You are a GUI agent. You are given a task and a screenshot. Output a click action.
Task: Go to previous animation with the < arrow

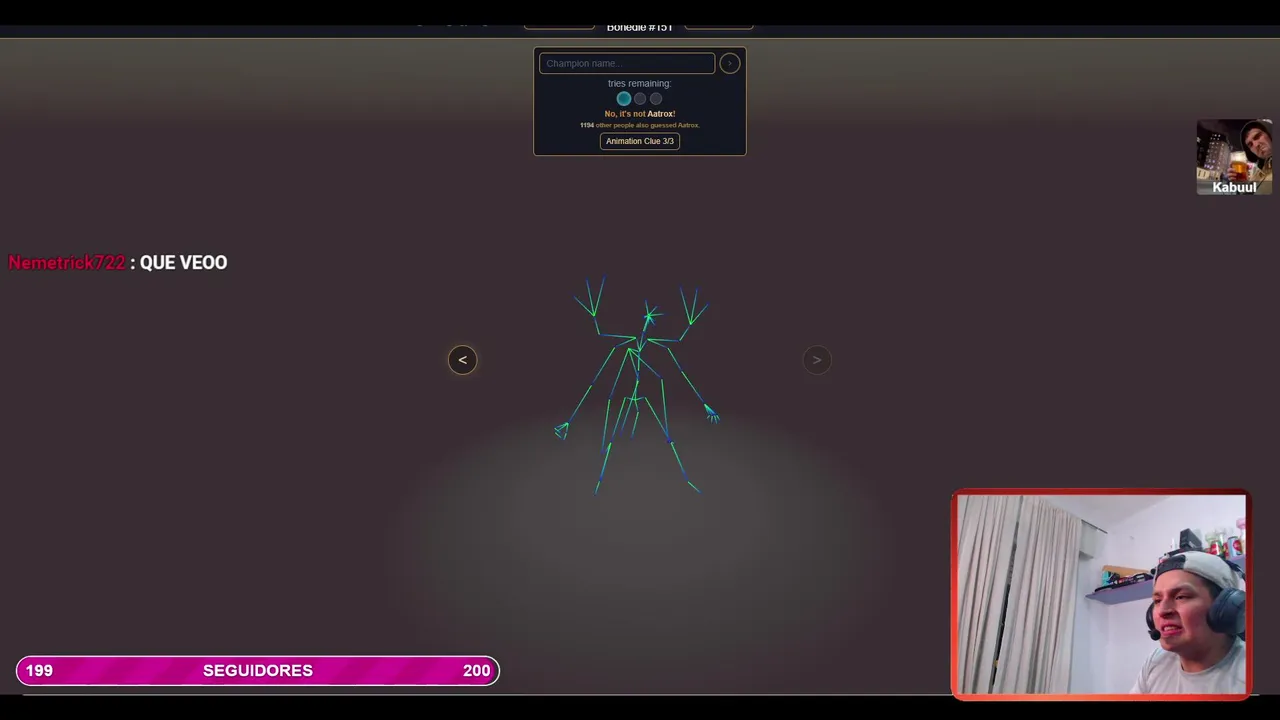pos(462,360)
